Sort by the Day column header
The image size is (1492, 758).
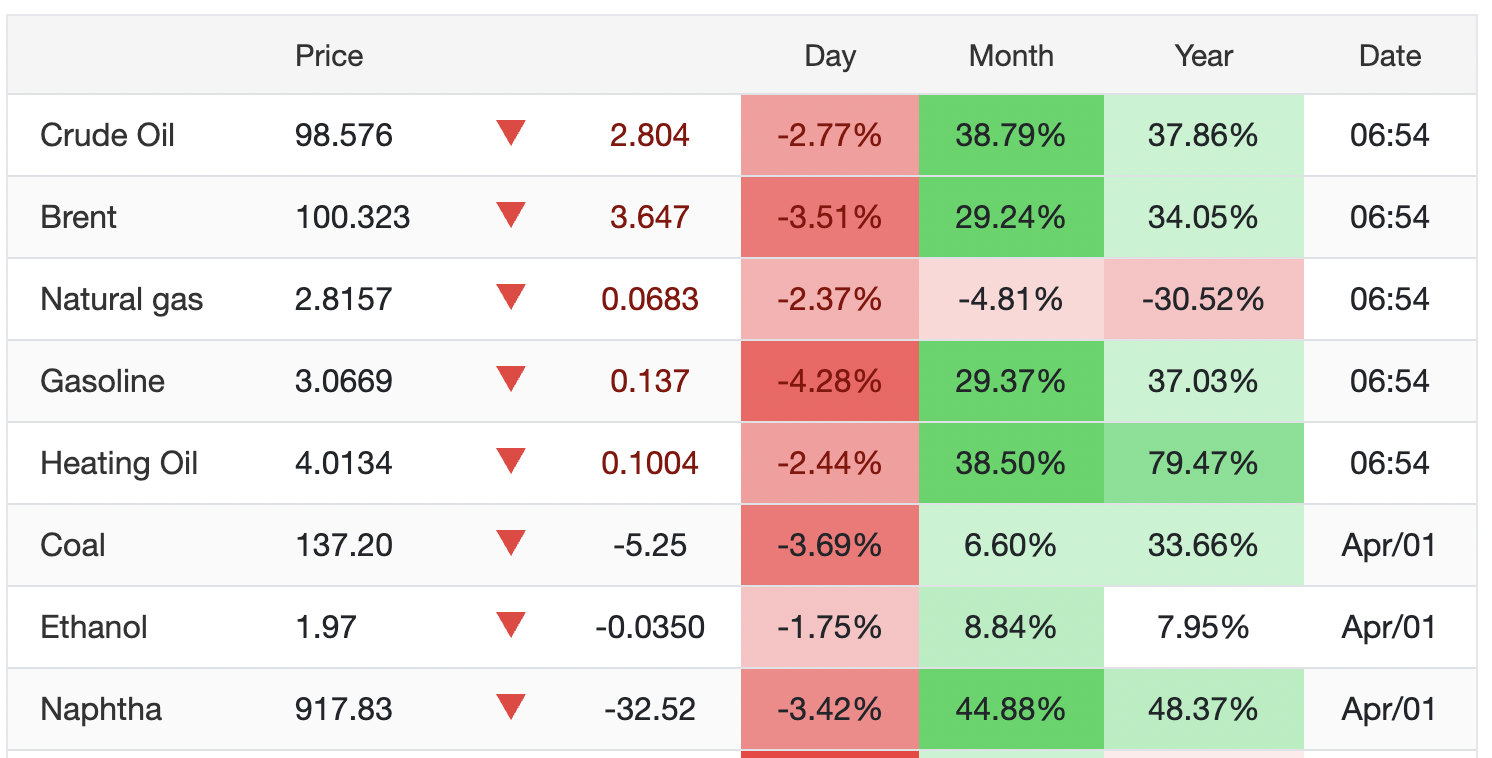point(830,56)
